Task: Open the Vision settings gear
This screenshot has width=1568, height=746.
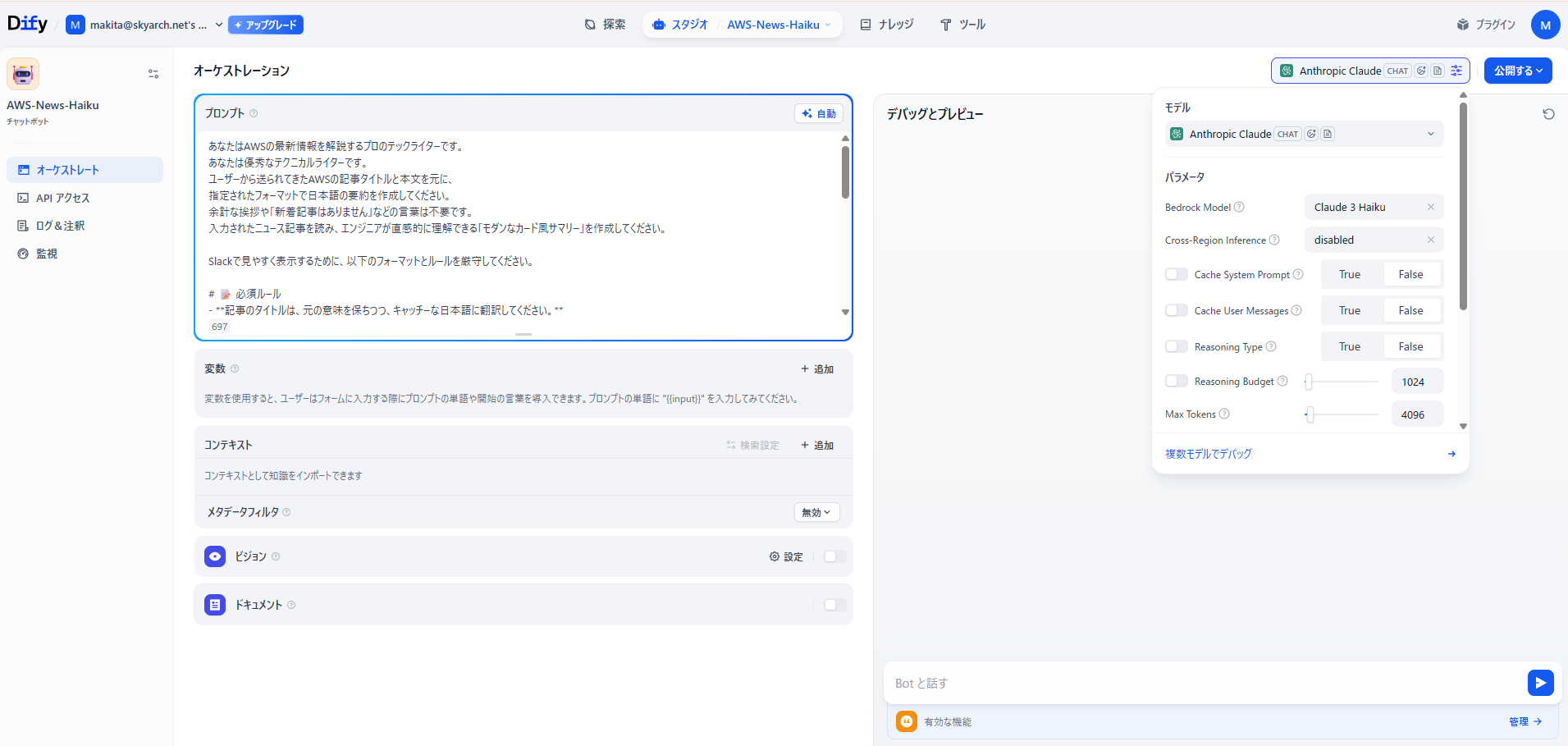Action: click(786, 556)
